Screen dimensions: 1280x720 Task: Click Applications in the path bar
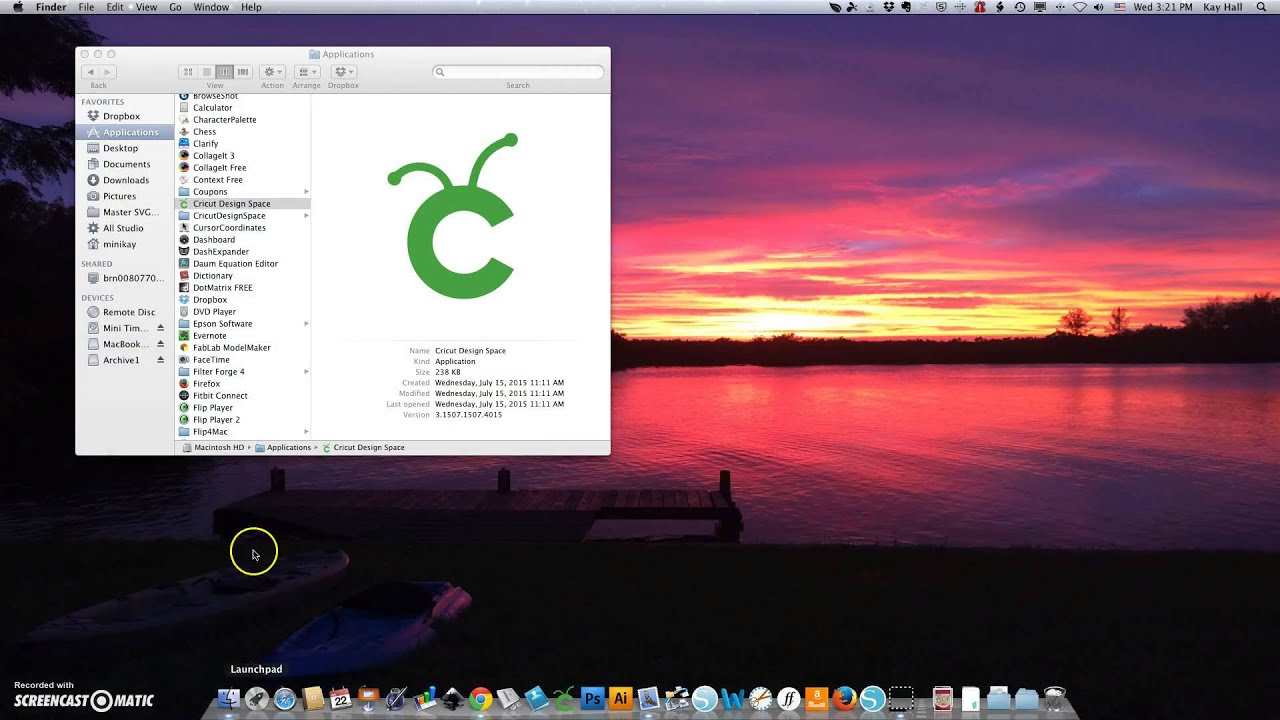tap(283, 448)
